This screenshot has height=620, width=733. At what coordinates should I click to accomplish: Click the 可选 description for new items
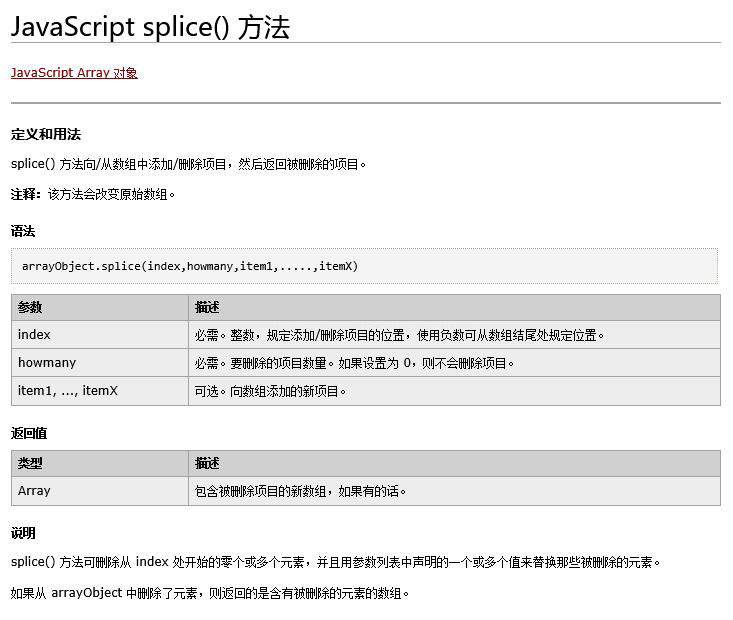[x=270, y=391]
